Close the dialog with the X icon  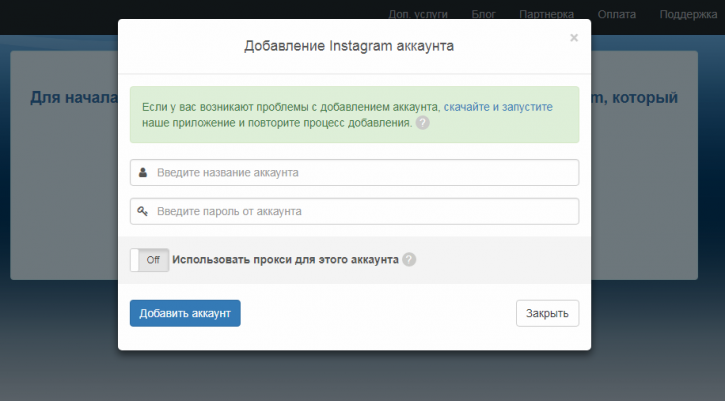coord(574,37)
